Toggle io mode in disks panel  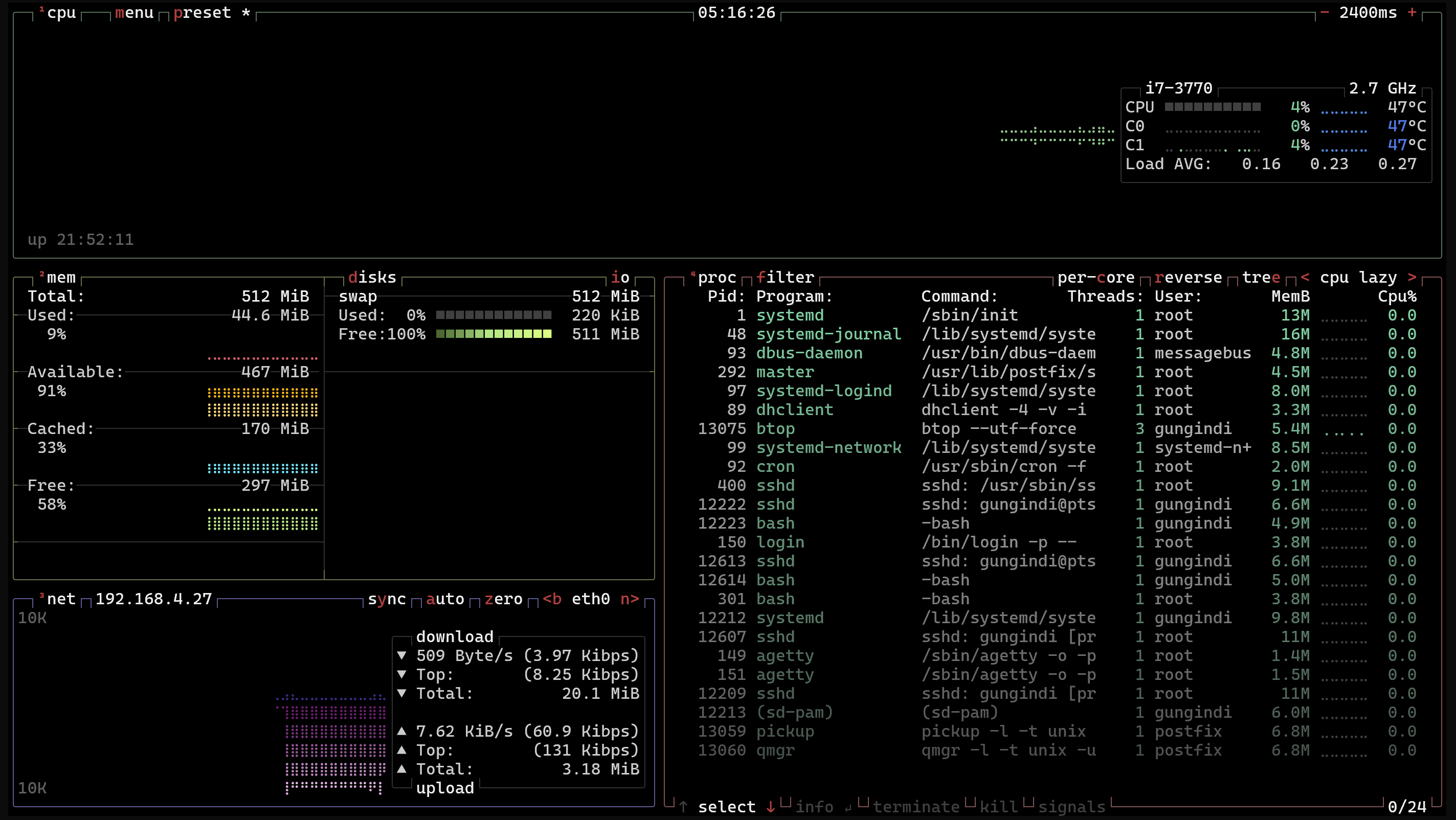pyautogui.click(x=620, y=278)
